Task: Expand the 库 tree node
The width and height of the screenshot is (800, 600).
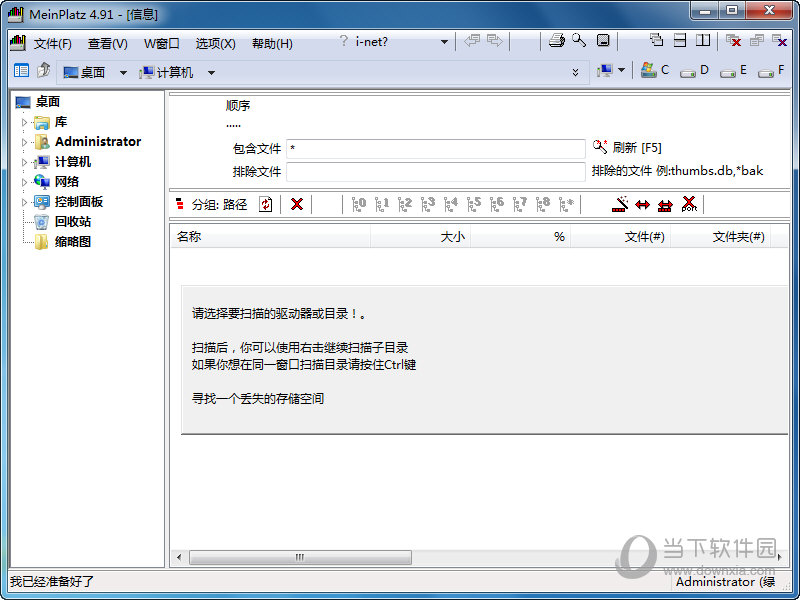Action: point(24,122)
